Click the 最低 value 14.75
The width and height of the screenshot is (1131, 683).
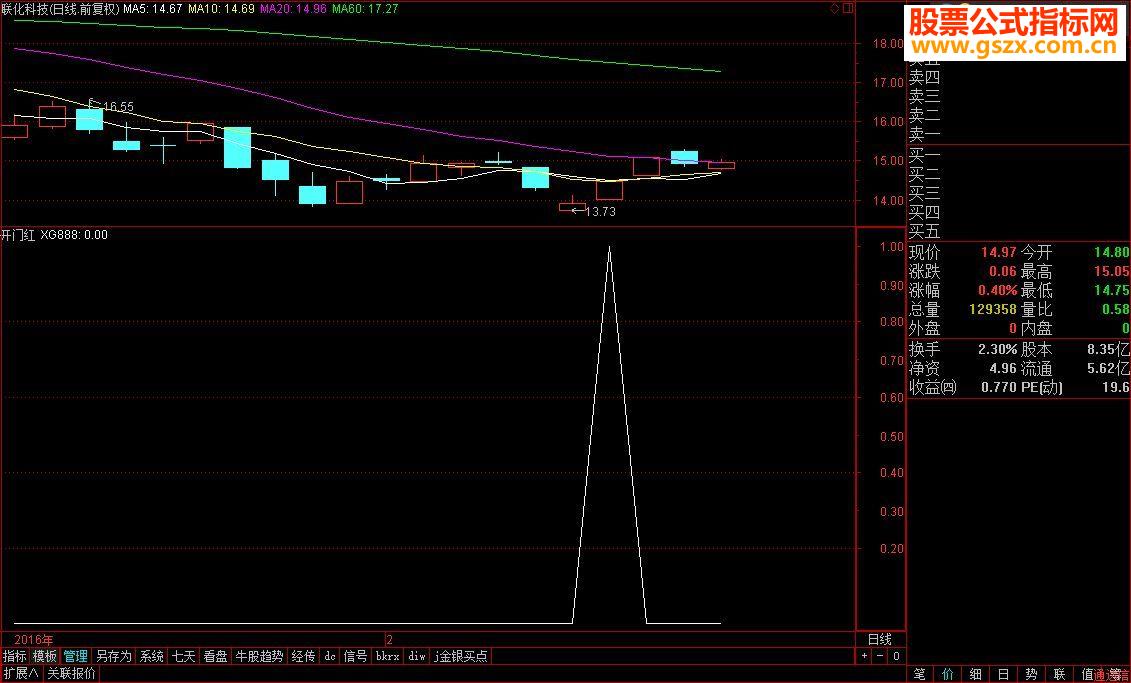coord(1112,290)
